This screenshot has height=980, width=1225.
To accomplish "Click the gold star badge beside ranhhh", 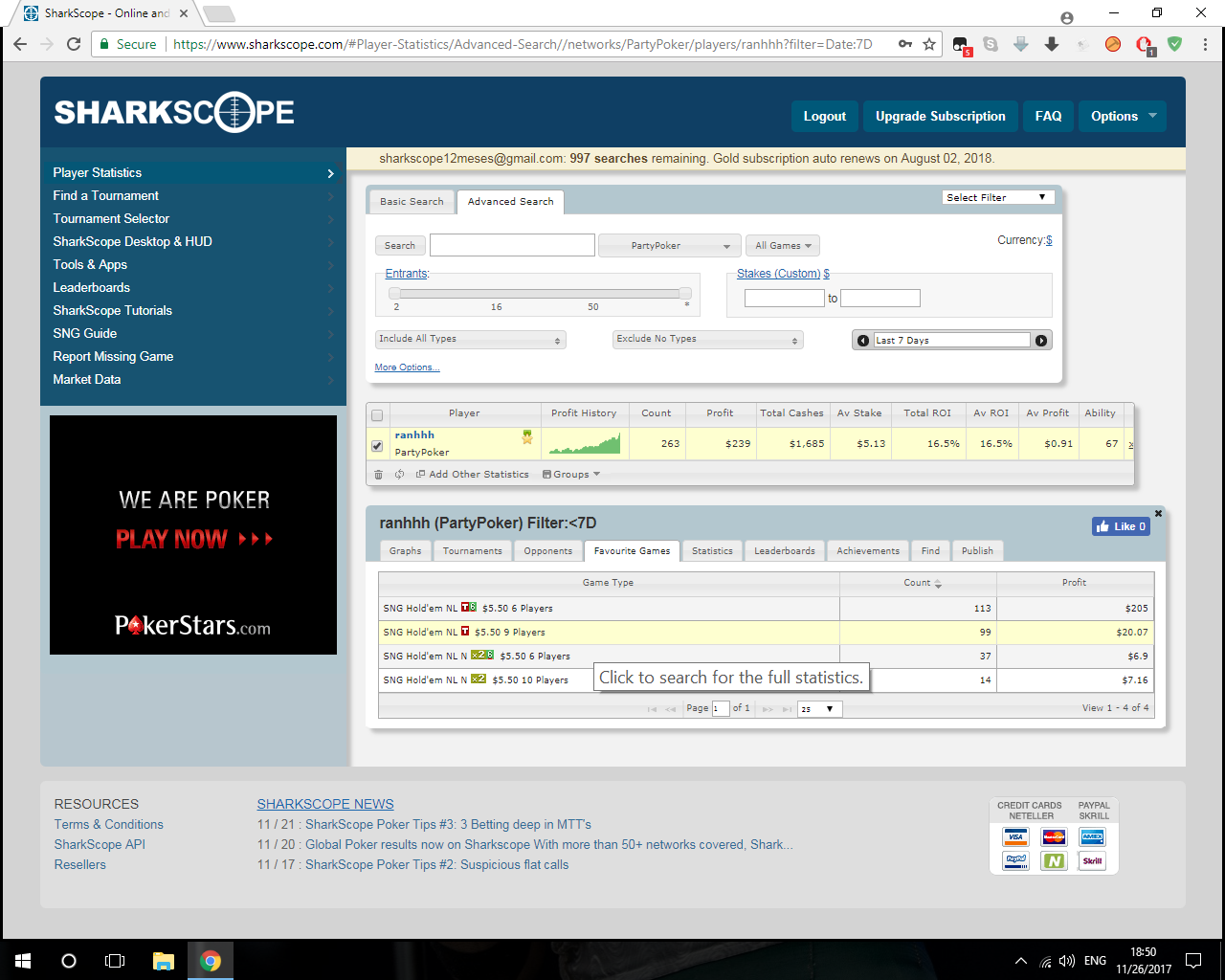I will [x=526, y=436].
